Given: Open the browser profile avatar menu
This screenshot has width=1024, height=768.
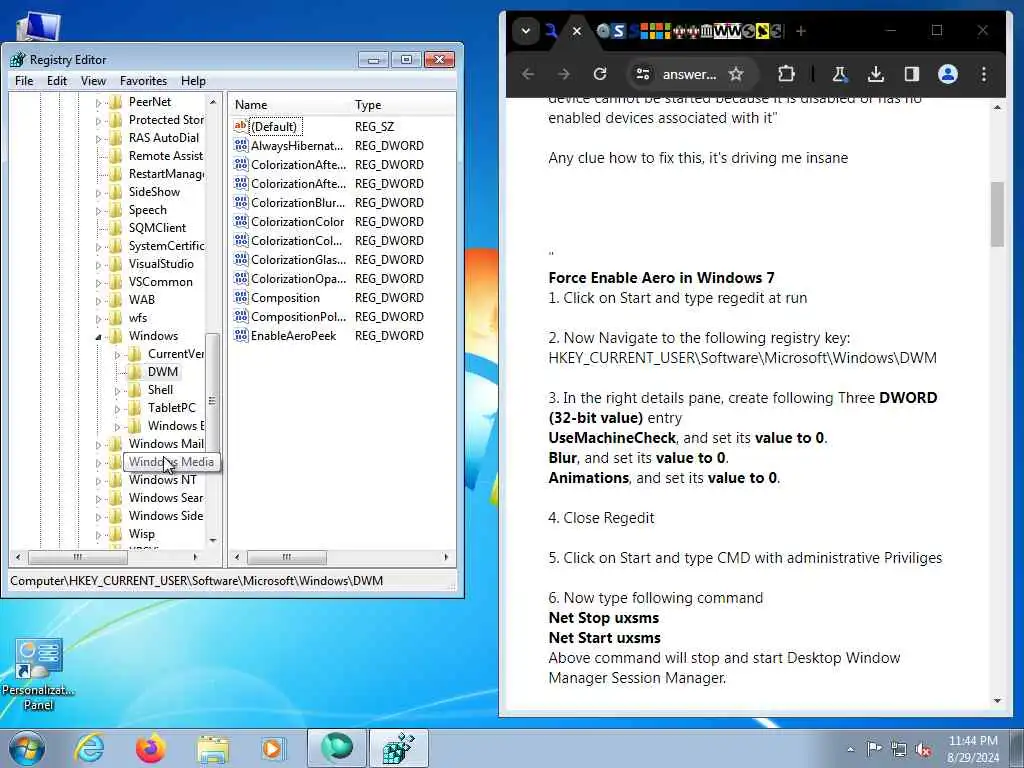Looking at the screenshot, I should click(x=948, y=74).
